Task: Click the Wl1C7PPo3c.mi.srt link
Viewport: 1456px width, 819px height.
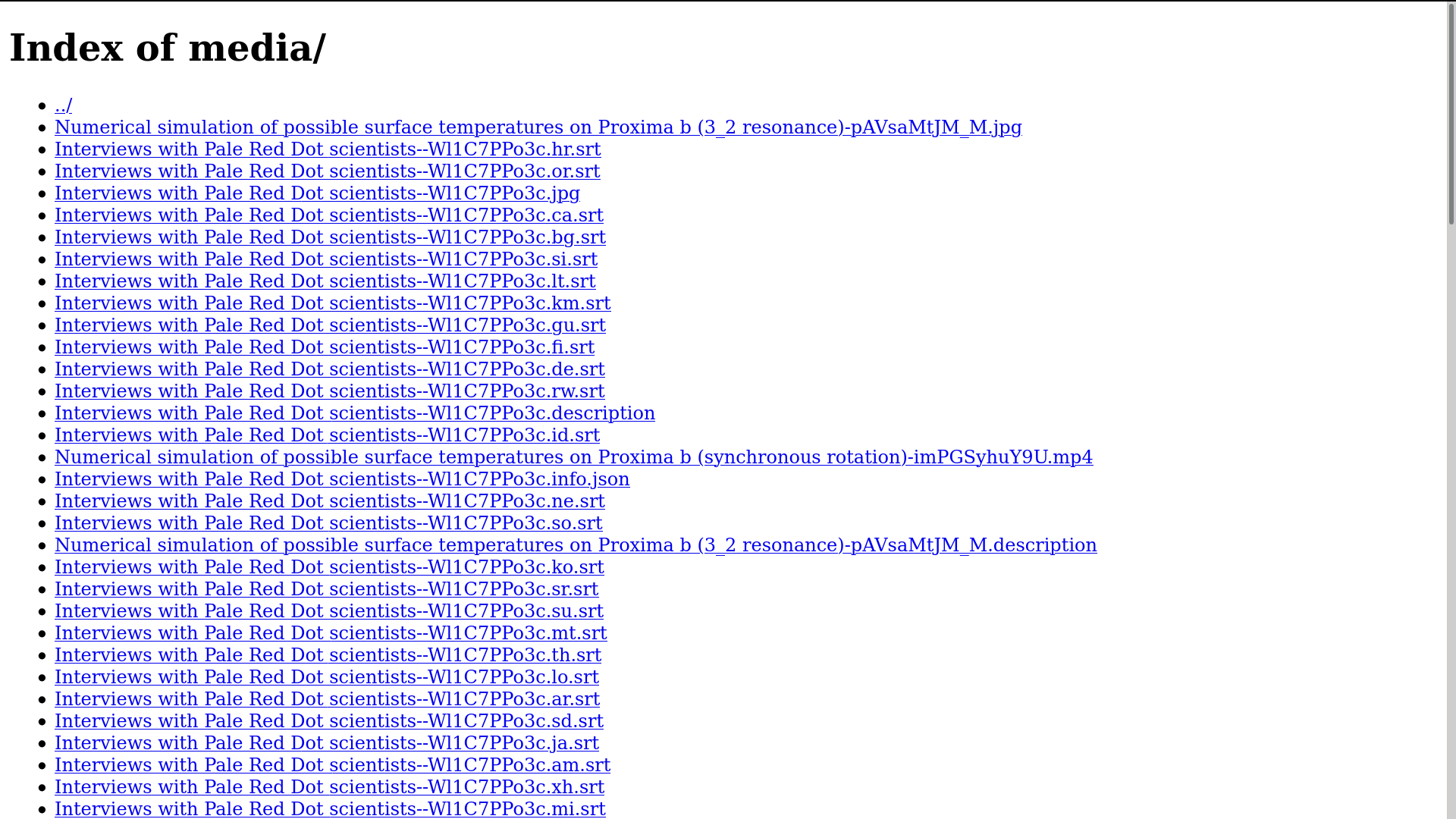Action: click(x=330, y=809)
